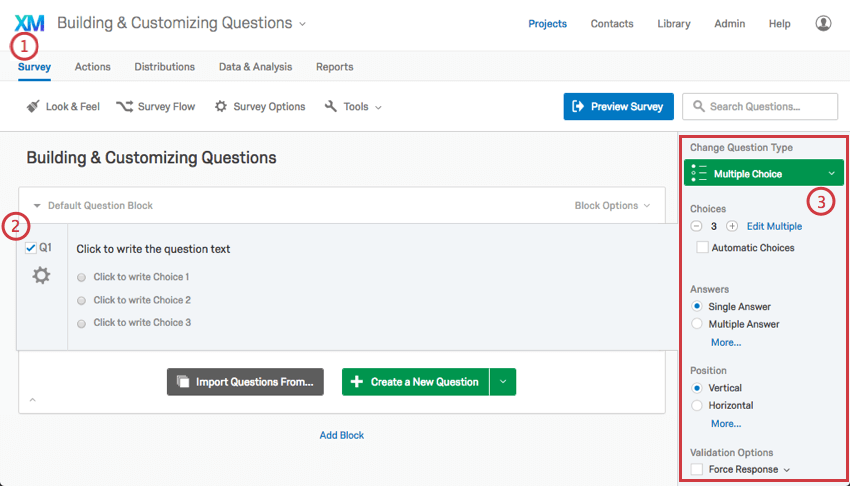Screen dimensions: 850x486
Task: Expand the Block Options dropdown
Action: coord(612,205)
